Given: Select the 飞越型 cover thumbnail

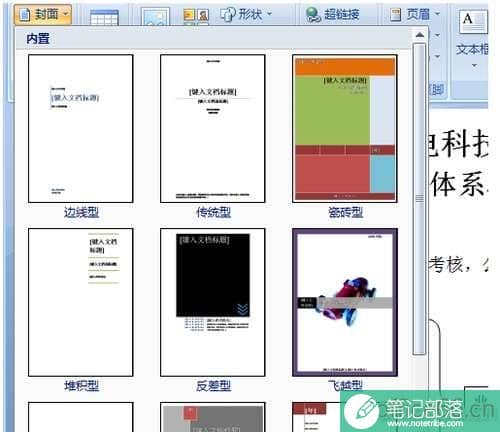Looking at the screenshot, I should tap(345, 302).
